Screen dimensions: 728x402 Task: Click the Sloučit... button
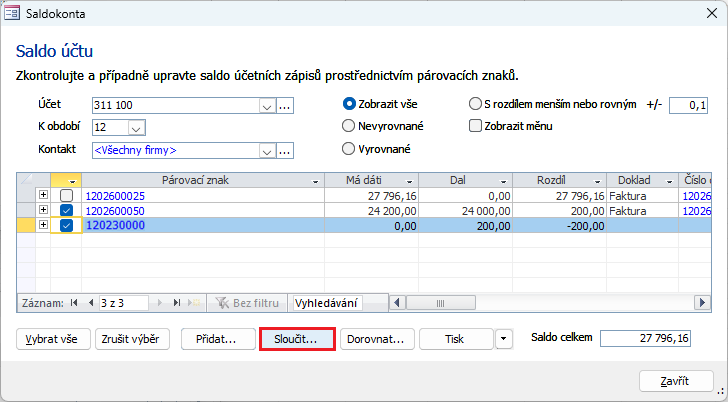pos(297,339)
